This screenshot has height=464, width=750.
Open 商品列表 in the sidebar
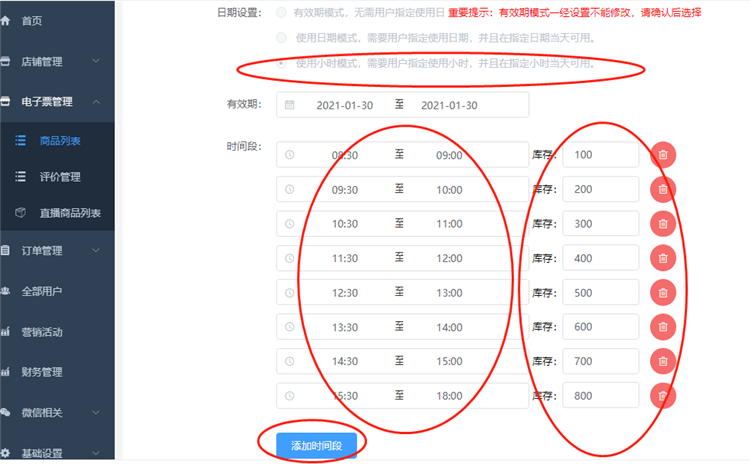pyautogui.click(x=60, y=141)
